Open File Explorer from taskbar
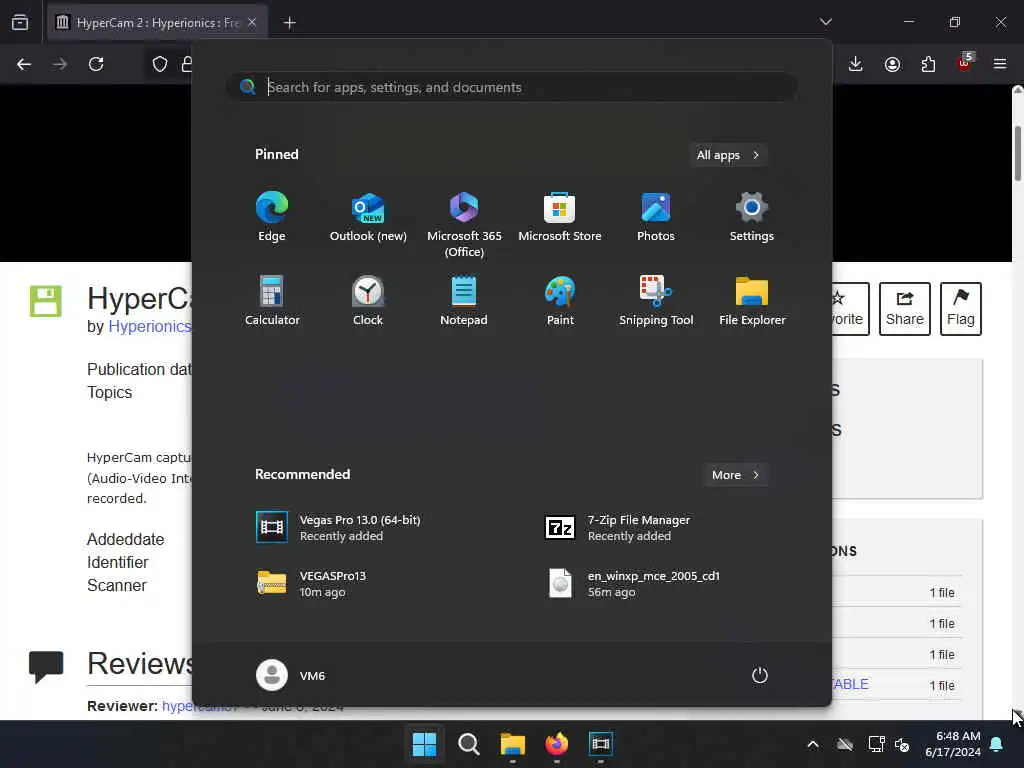Screen dimensions: 1024x768 click(x=513, y=744)
